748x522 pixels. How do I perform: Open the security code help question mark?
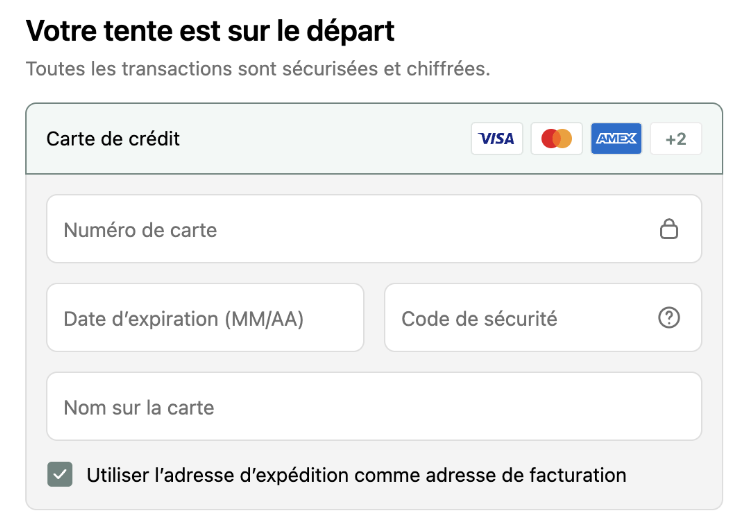click(669, 318)
